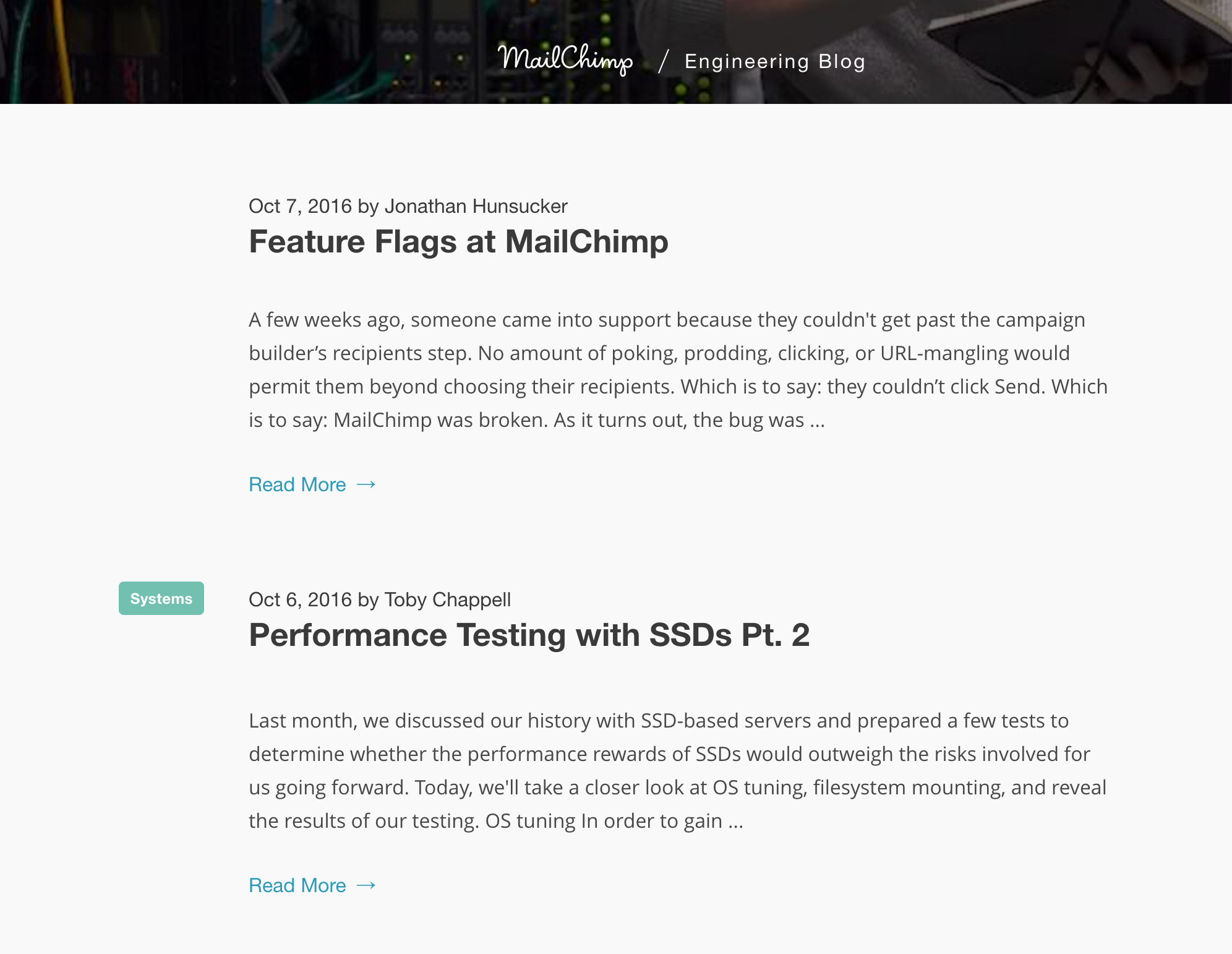Click author name Toby Chappell
1232x954 pixels.
[x=447, y=599]
